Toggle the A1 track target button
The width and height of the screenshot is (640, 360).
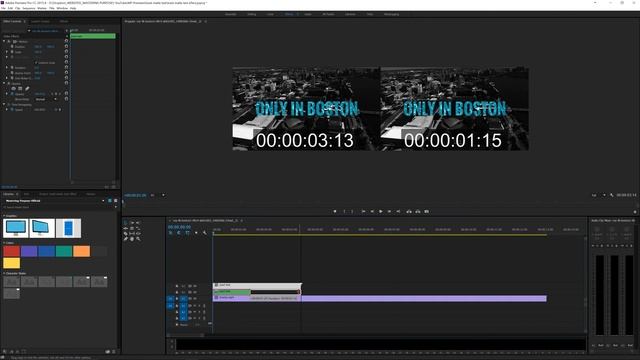click(183, 306)
